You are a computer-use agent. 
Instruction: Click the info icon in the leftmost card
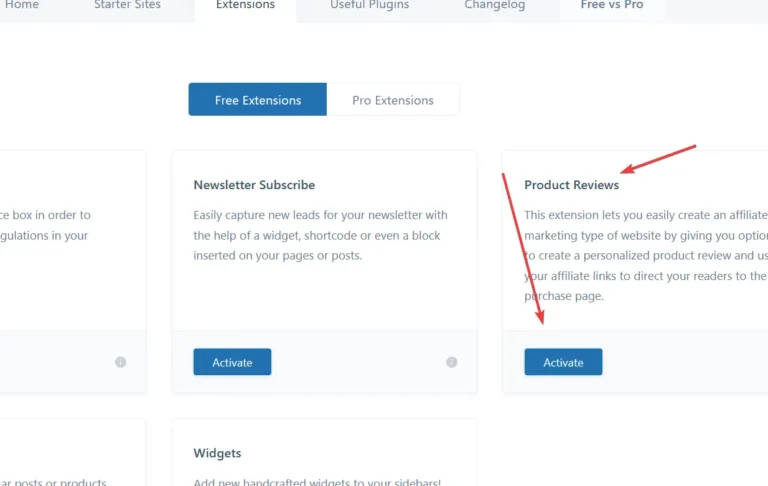pyautogui.click(x=121, y=362)
